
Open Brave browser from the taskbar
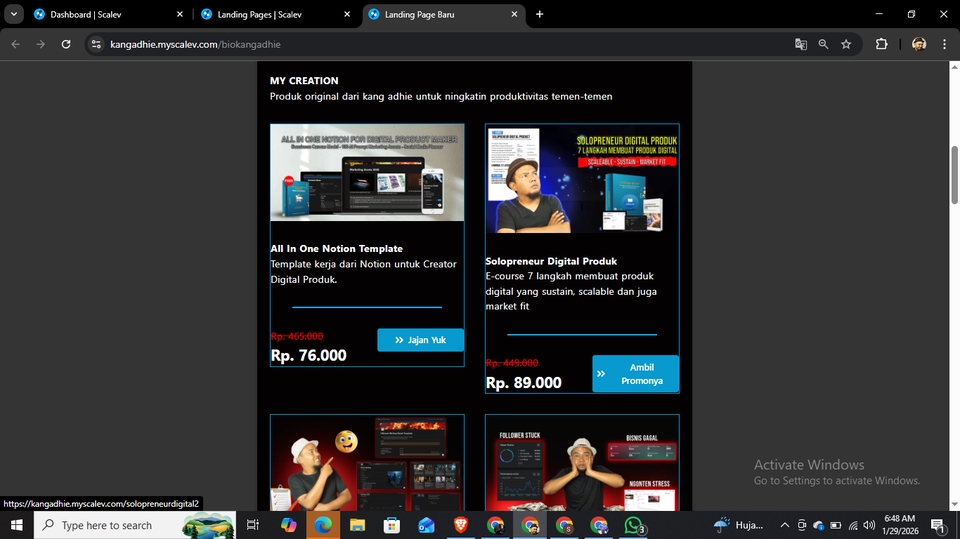click(x=460, y=525)
